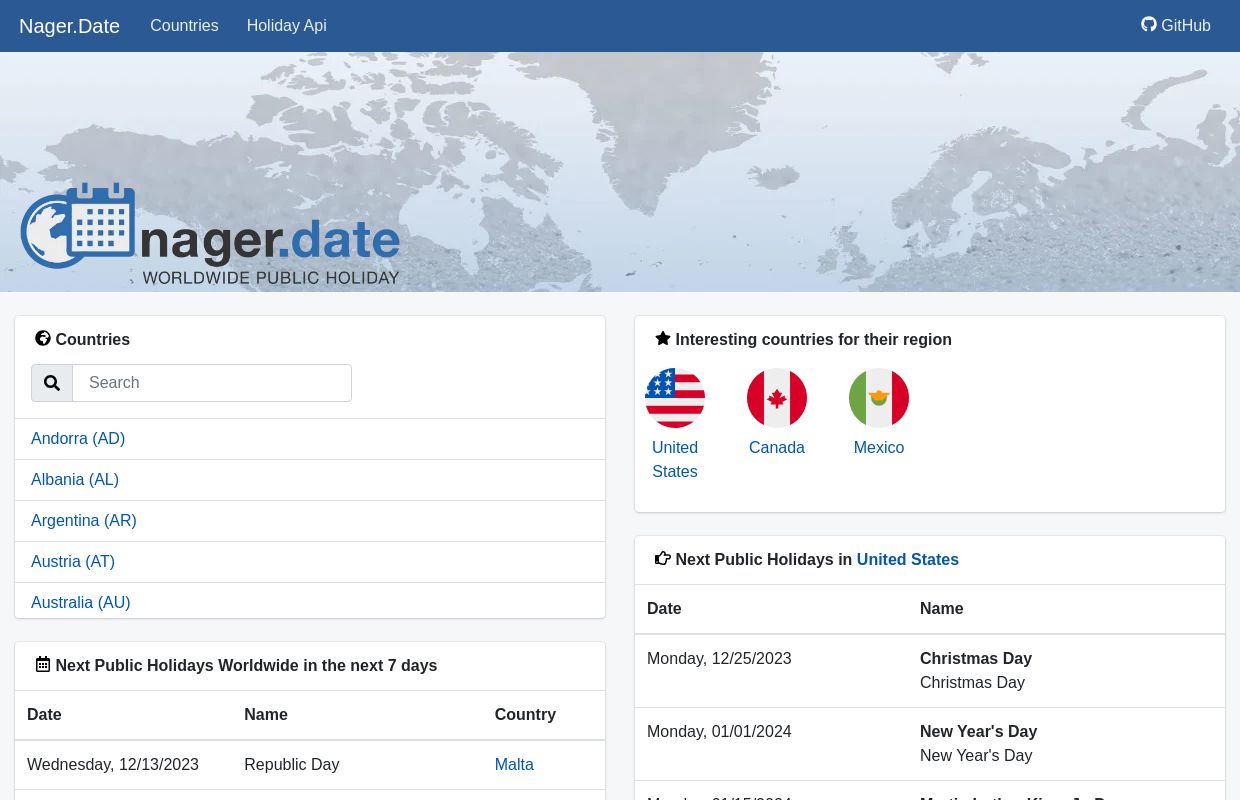Click the Date column header in United States table
This screenshot has width=1240, height=800.
(x=664, y=609)
